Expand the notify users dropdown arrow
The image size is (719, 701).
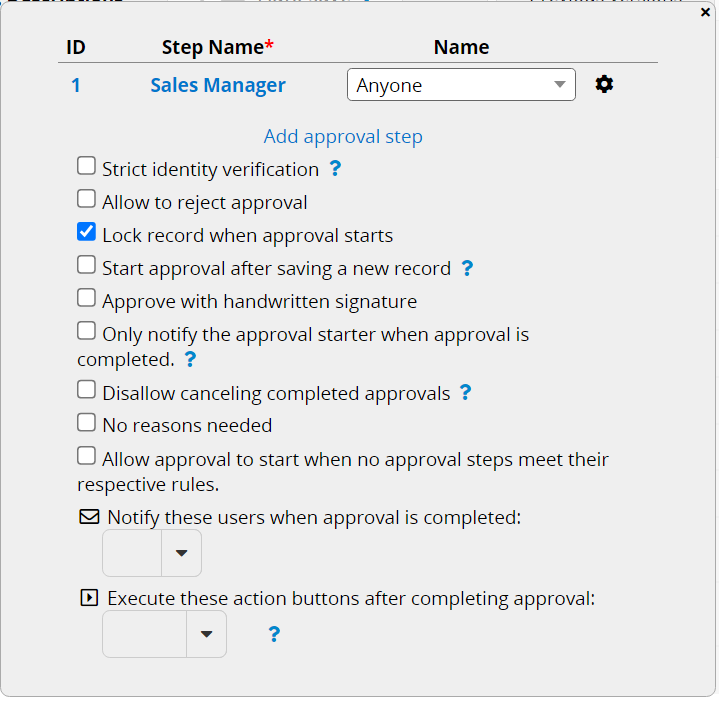pyautogui.click(x=182, y=553)
